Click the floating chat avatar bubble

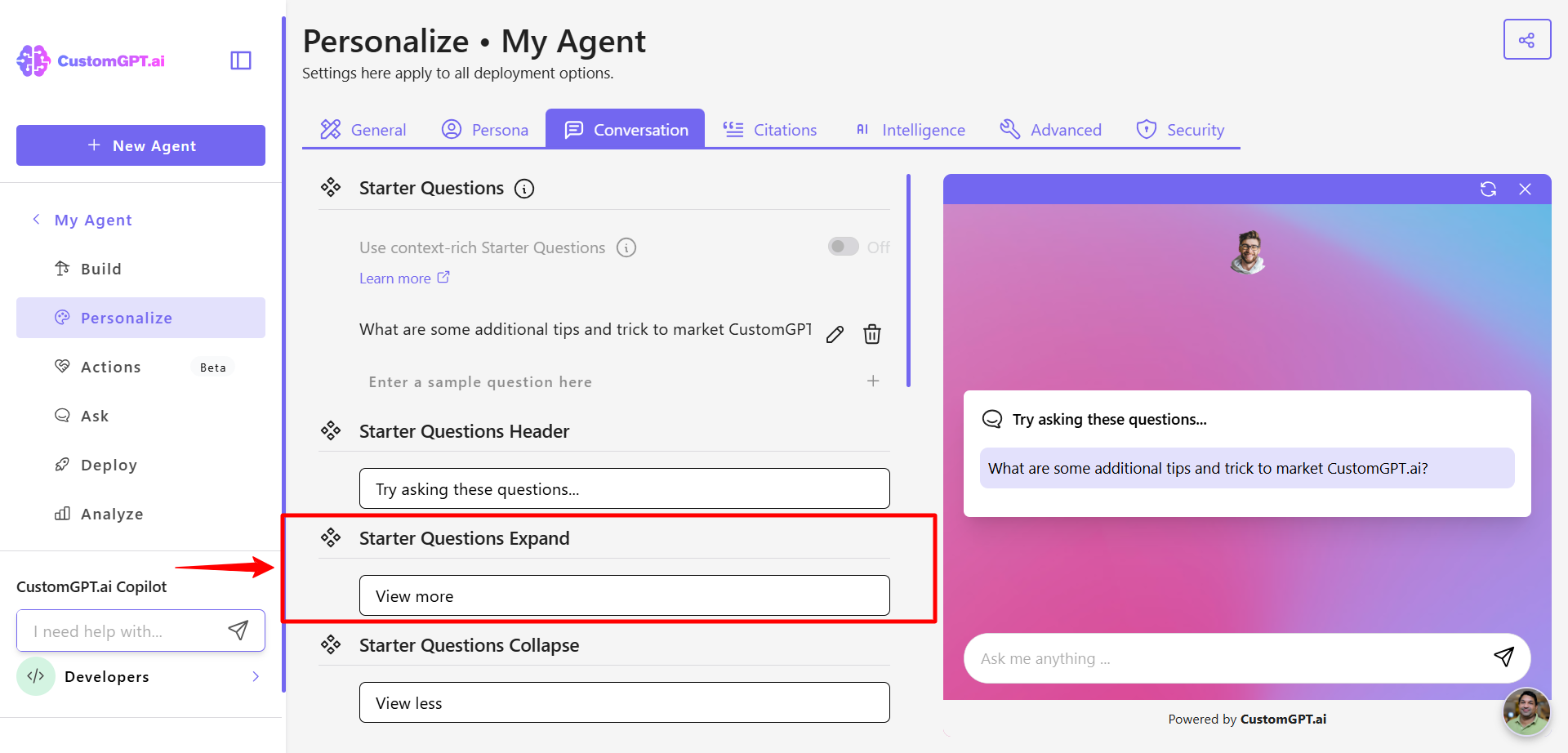tap(1526, 711)
